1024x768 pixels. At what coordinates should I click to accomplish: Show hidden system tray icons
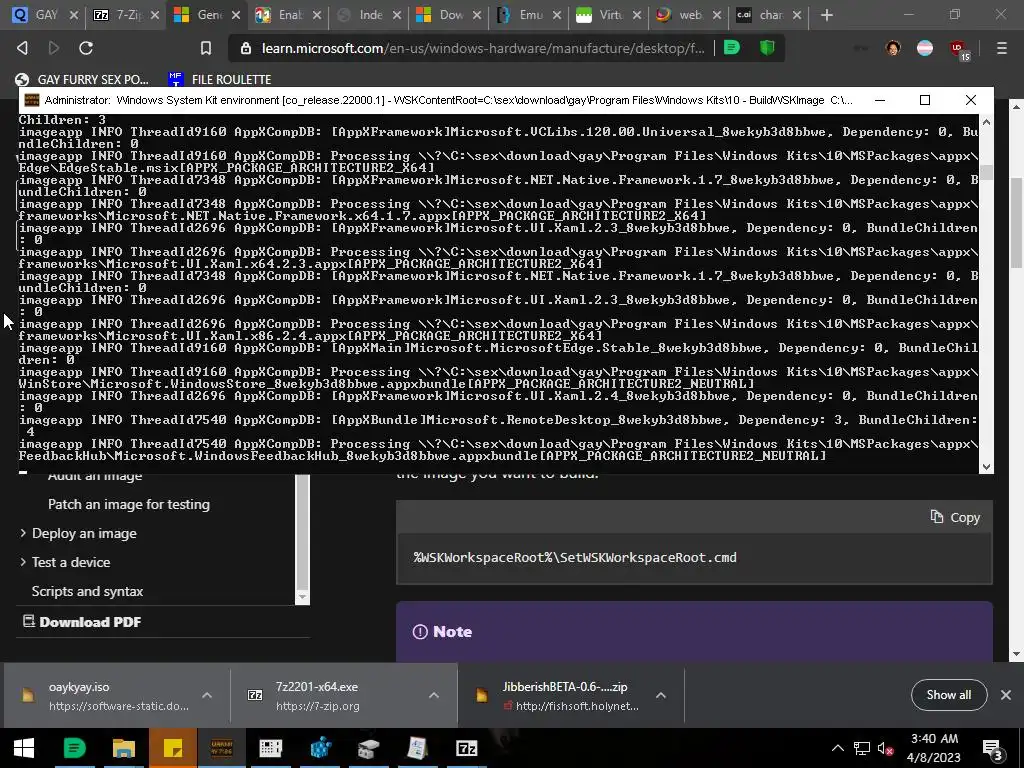click(837, 748)
